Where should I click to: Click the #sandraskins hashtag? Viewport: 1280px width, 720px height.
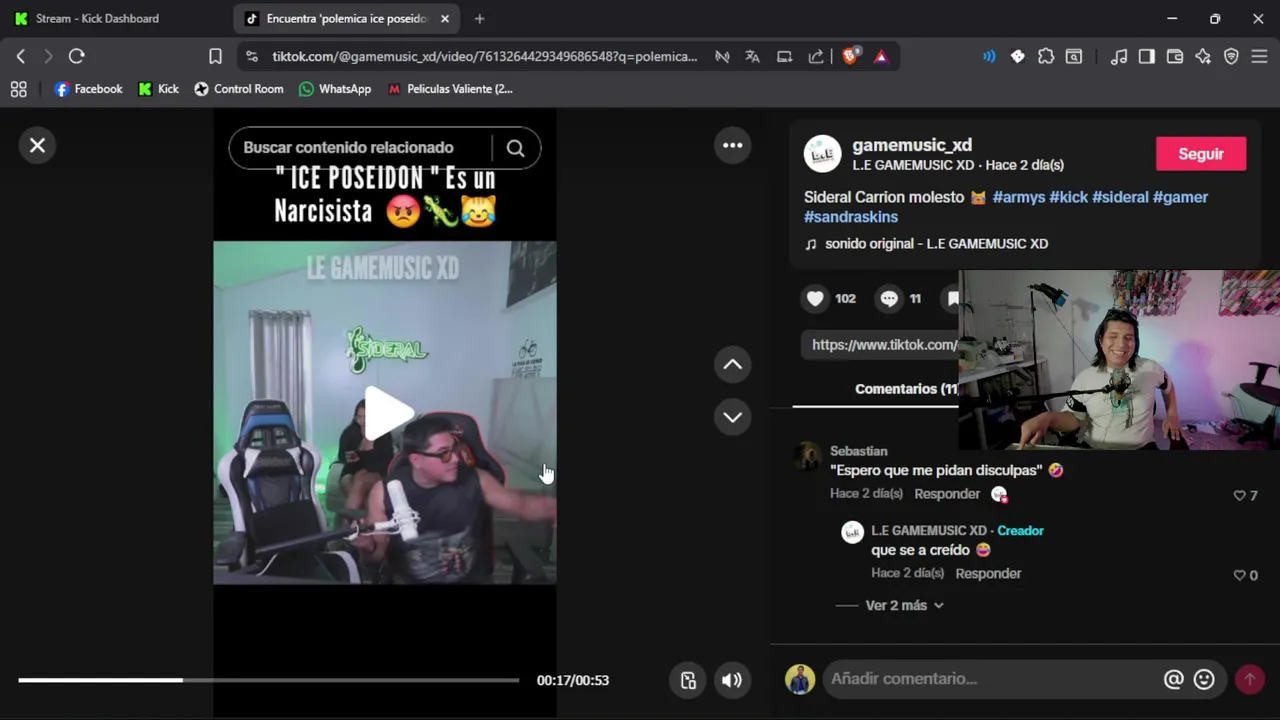pos(851,217)
